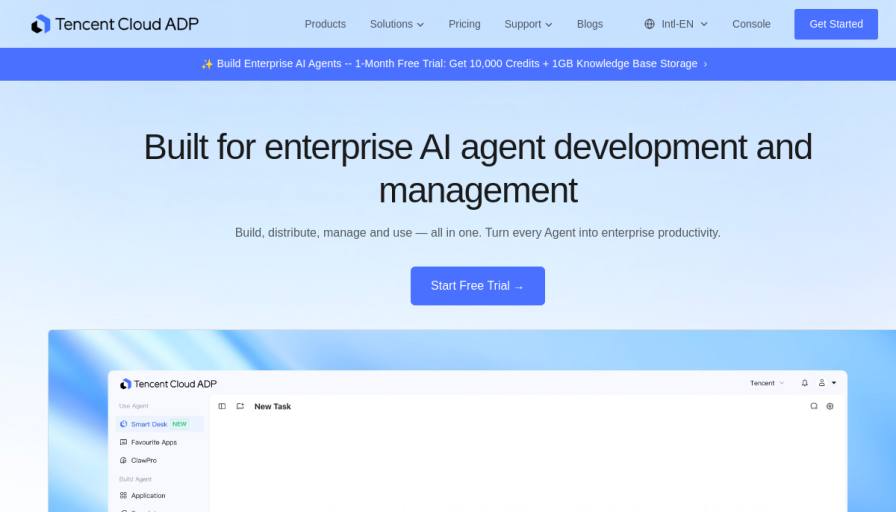Click the 'Build, distribute, manage and use' subtitle

tap(478, 233)
